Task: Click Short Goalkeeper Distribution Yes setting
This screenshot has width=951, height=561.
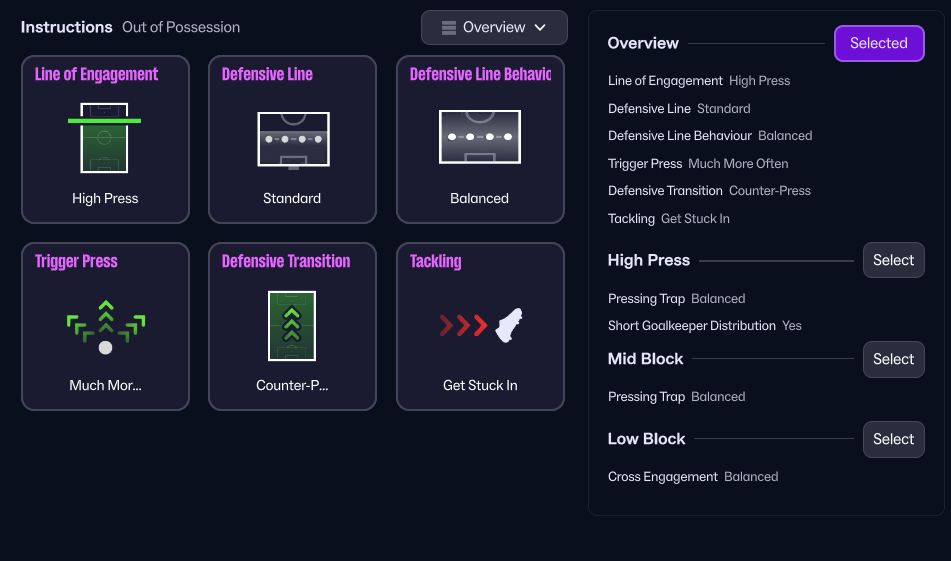Action: 704,325
